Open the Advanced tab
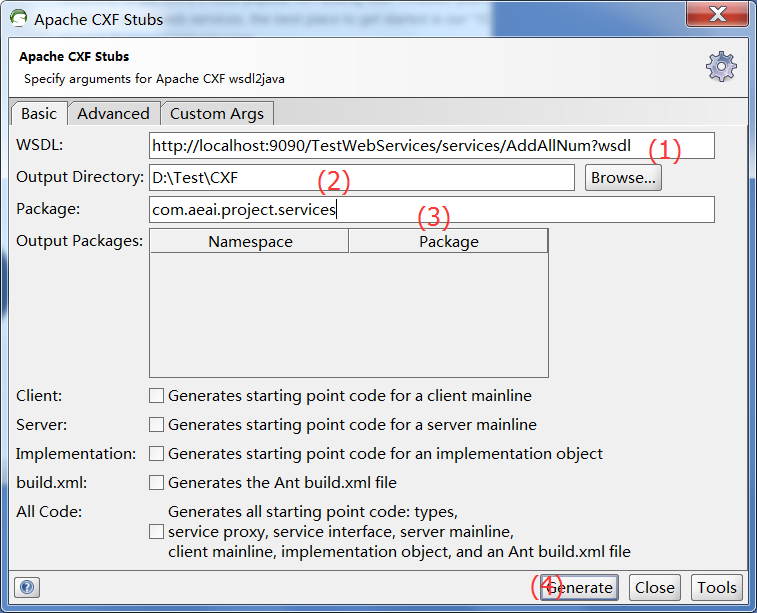This screenshot has height=613, width=757. point(114,114)
